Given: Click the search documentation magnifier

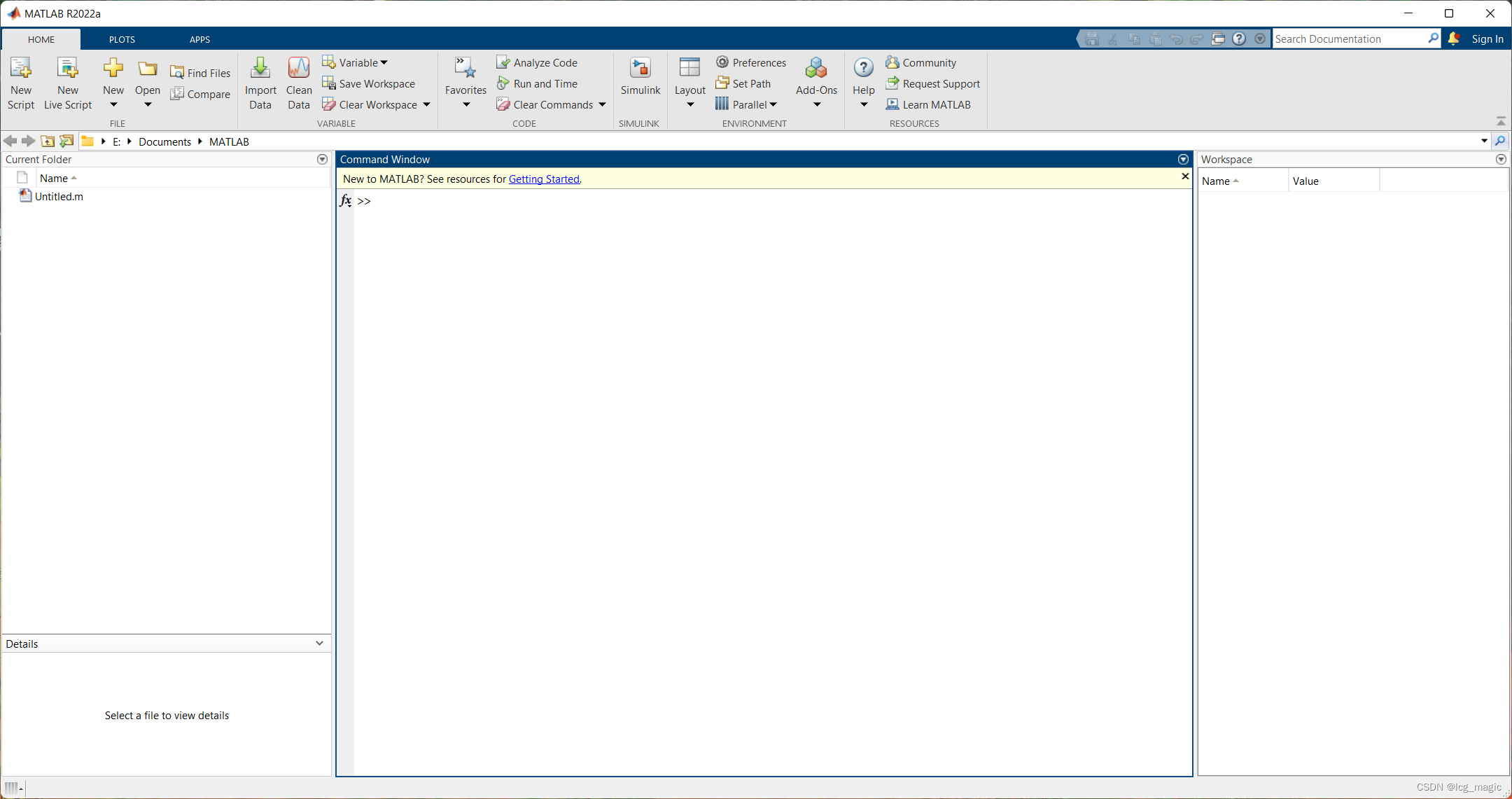Looking at the screenshot, I should click(x=1433, y=39).
